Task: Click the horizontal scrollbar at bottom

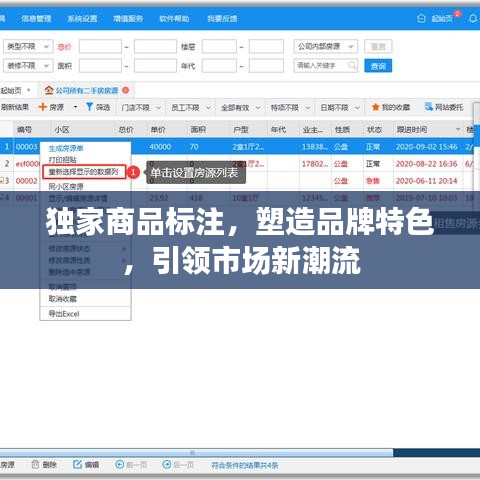Action: [197, 453]
